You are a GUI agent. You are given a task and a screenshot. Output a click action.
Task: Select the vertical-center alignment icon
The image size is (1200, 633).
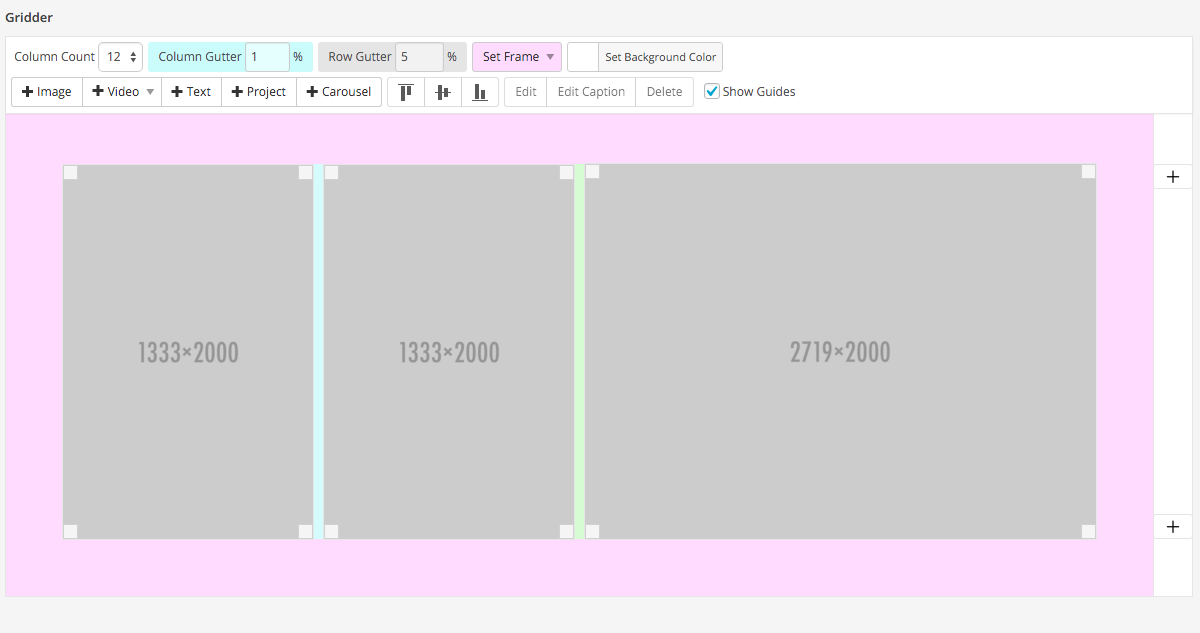443,91
